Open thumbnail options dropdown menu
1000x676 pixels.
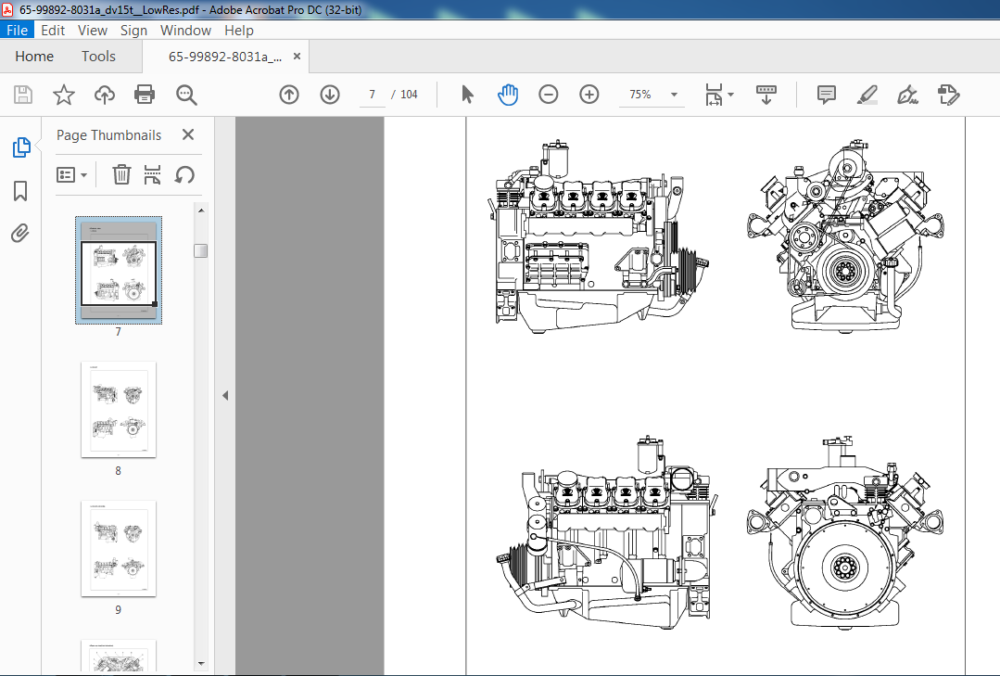point(72,175)
